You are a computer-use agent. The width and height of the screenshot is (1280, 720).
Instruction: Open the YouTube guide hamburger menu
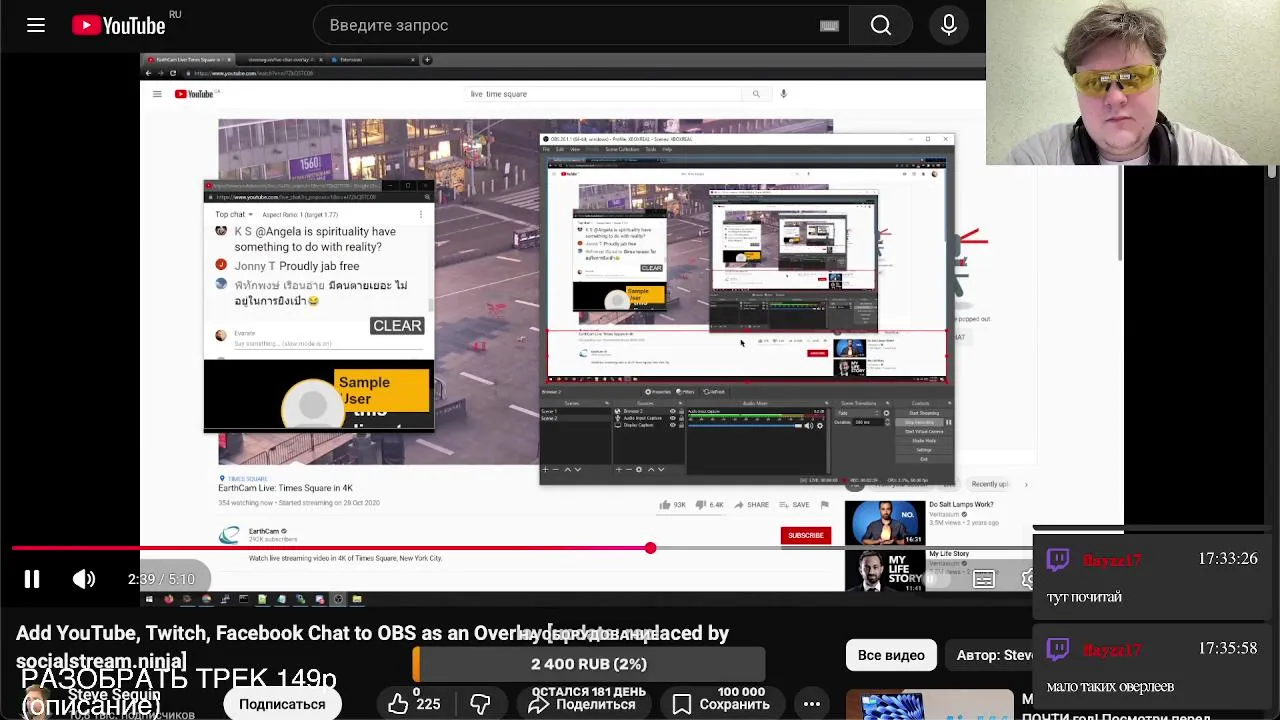[x=36, y=25]
